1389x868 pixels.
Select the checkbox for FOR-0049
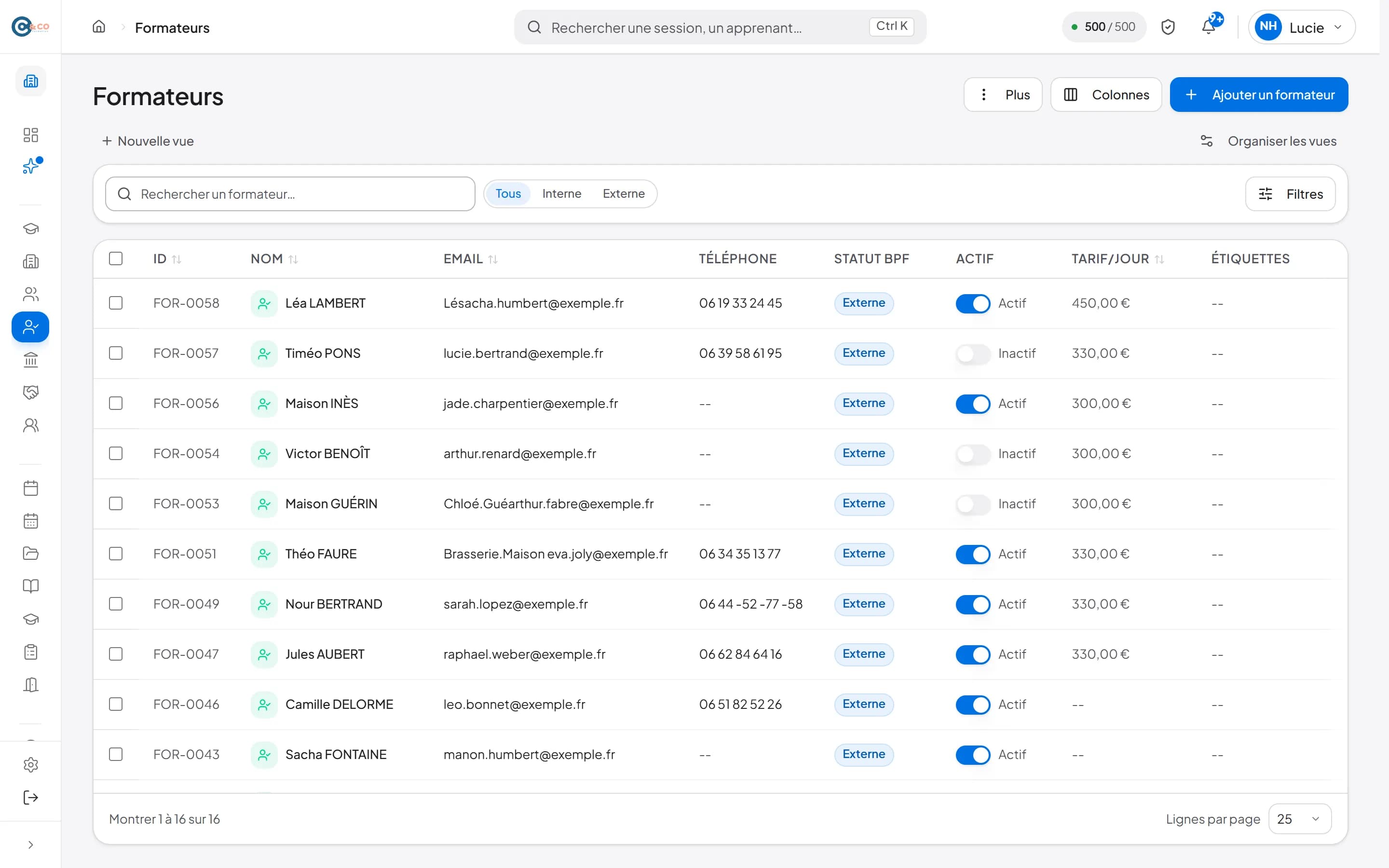pyautogui.click(x=116, y=604)
